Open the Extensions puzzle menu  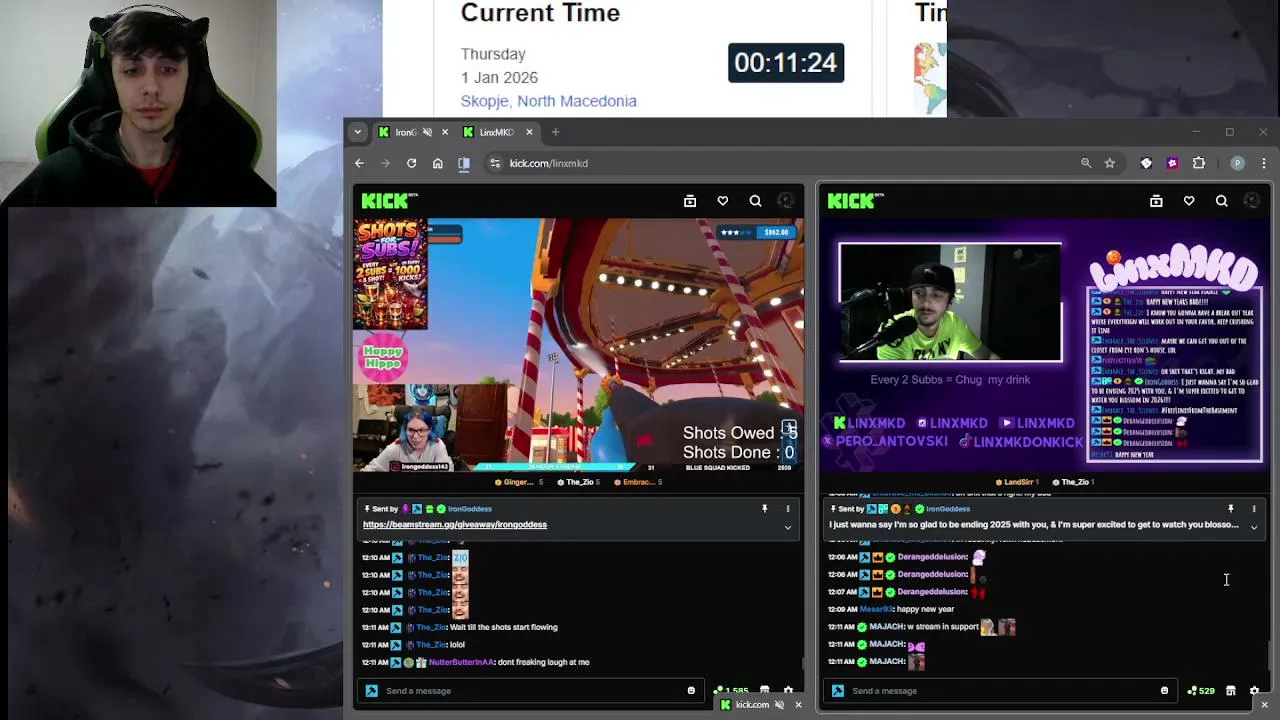tap(1199, 163)
